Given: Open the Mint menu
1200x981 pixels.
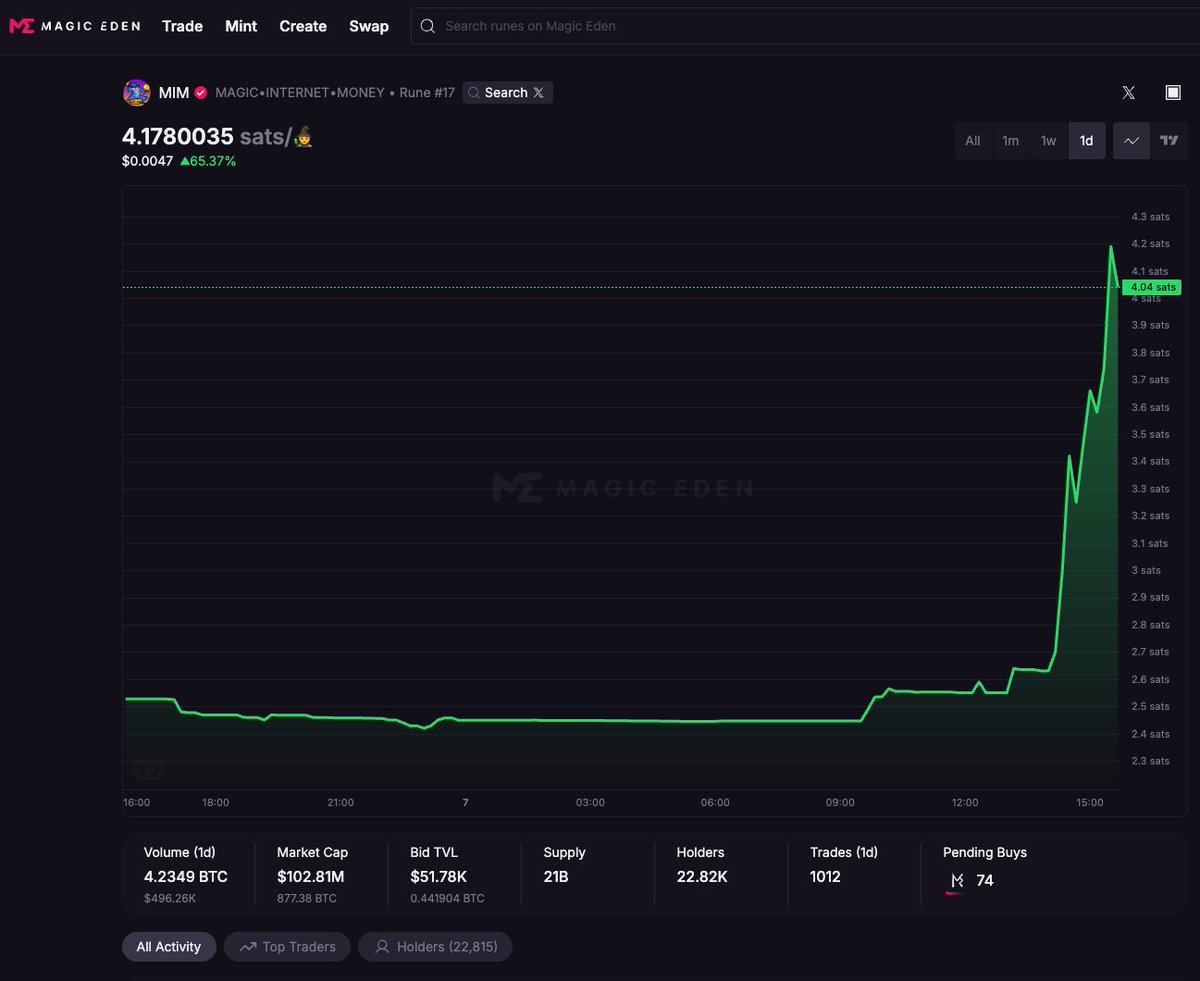Looking at the screenshot, I should pos(241,26).
